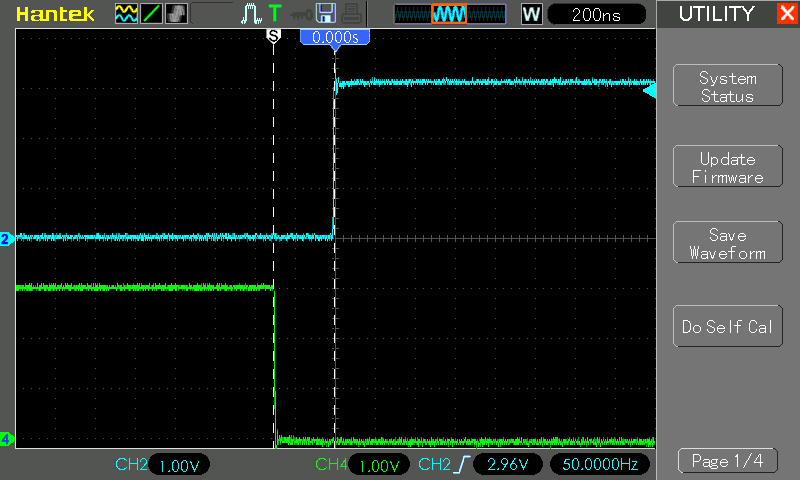Click Save Waveform button
The image size is (800, 480).
(728, 242)
